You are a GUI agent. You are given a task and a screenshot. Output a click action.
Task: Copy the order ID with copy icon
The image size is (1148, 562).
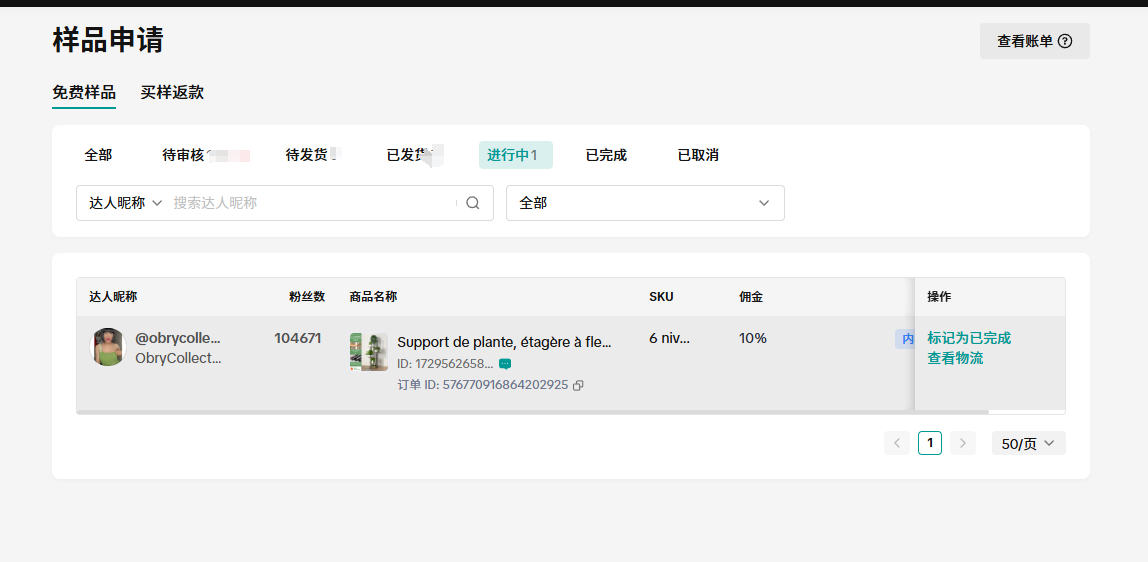point(578,385)
